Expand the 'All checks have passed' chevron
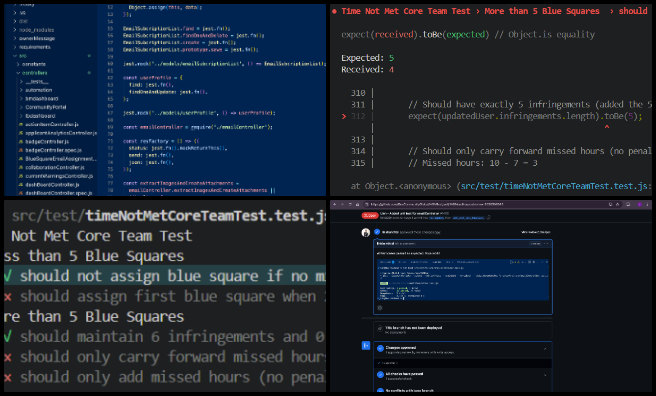 point(545,375)
